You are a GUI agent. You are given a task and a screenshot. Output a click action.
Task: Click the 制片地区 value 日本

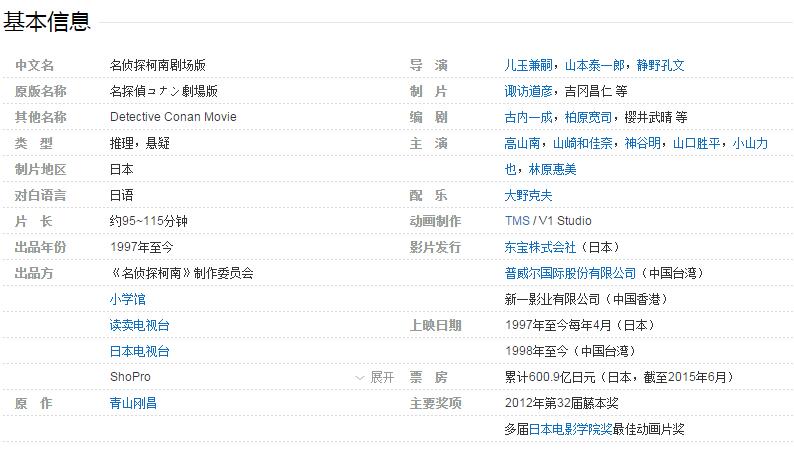point(122,169)
